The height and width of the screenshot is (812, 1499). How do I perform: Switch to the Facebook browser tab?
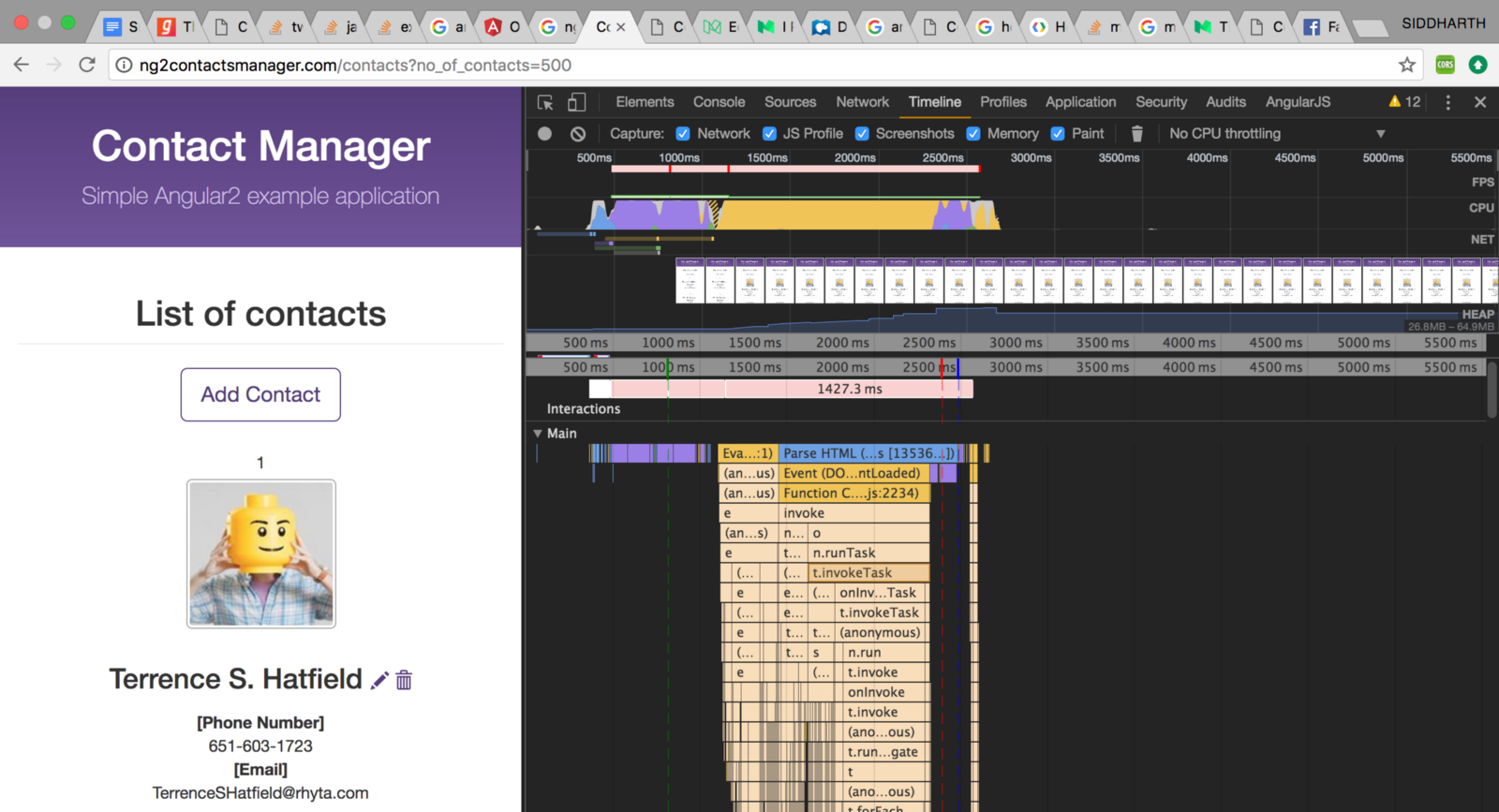(1322, 27)
